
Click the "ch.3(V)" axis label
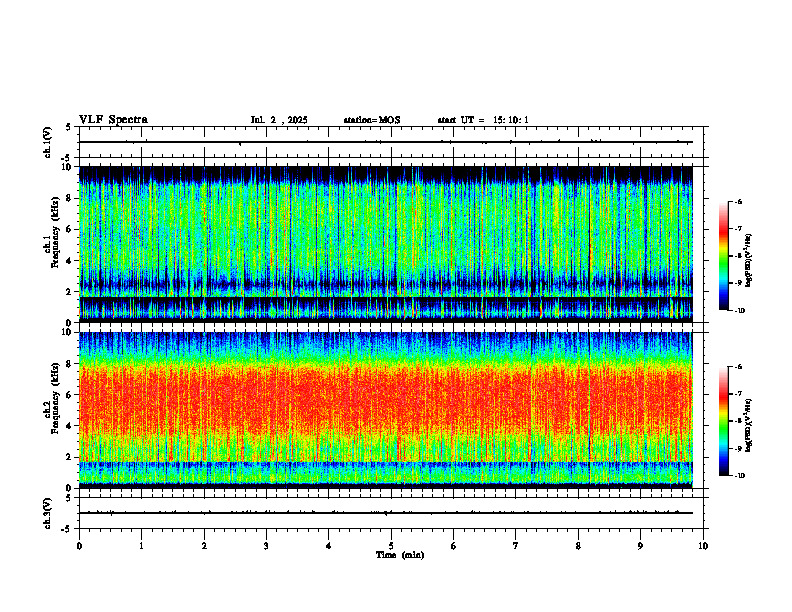(x=48, y=513)
